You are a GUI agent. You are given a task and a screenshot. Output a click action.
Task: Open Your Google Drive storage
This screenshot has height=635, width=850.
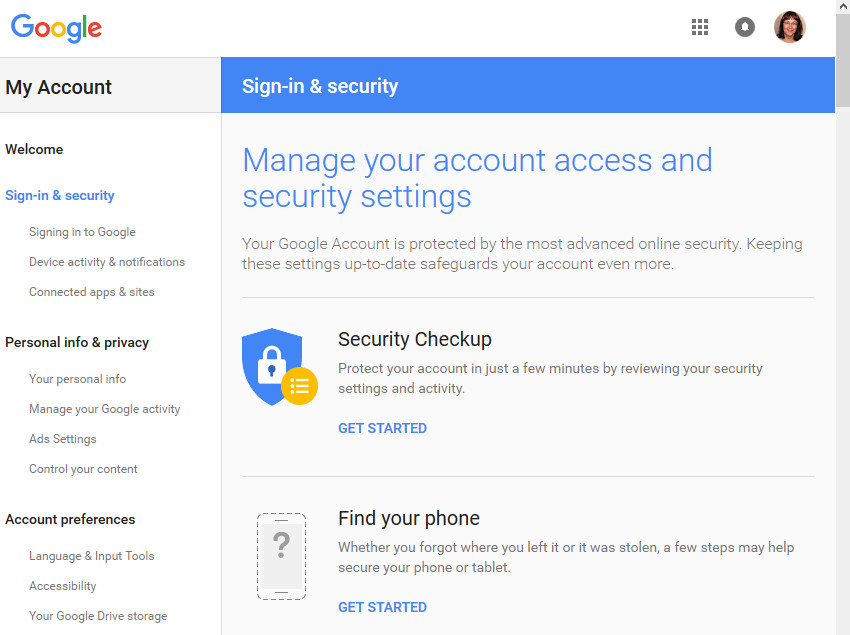pyautogui.click(x=98, y=616)
